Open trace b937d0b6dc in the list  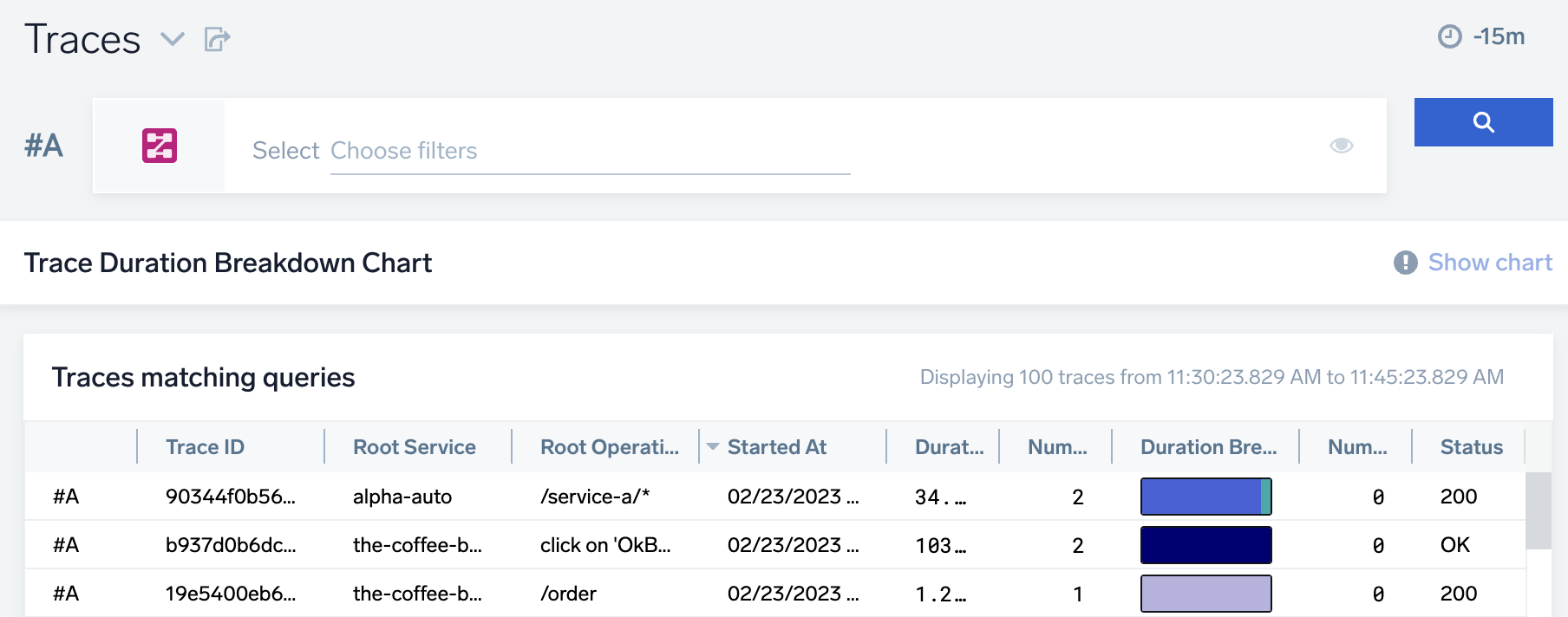pos(230,545)
